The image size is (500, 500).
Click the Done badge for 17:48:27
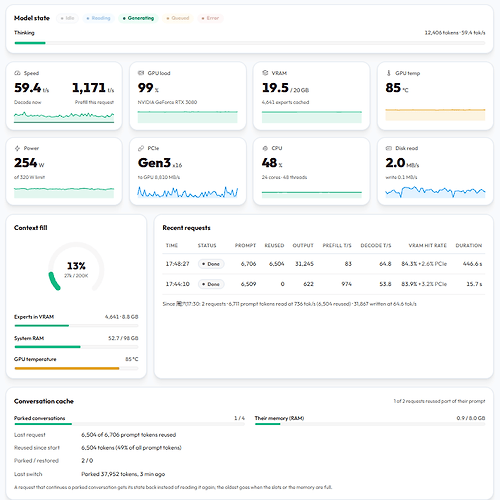coord(211,264)
